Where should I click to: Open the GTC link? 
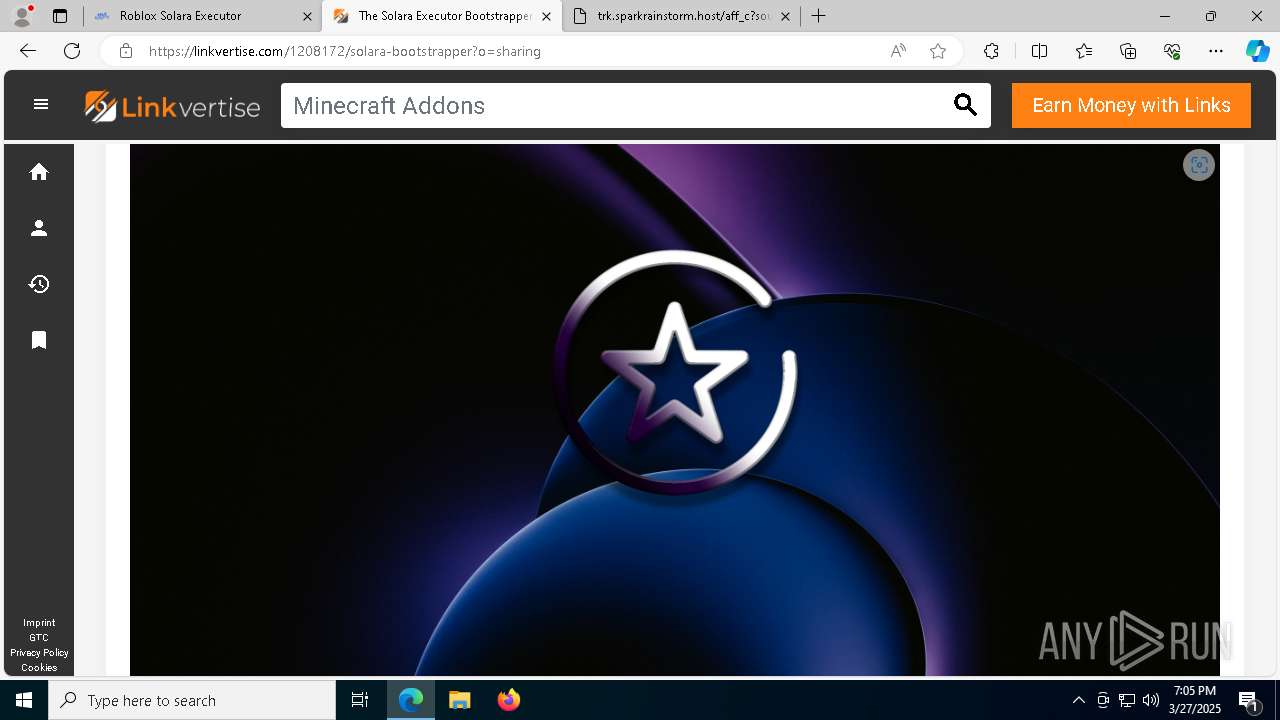(39, 637)
